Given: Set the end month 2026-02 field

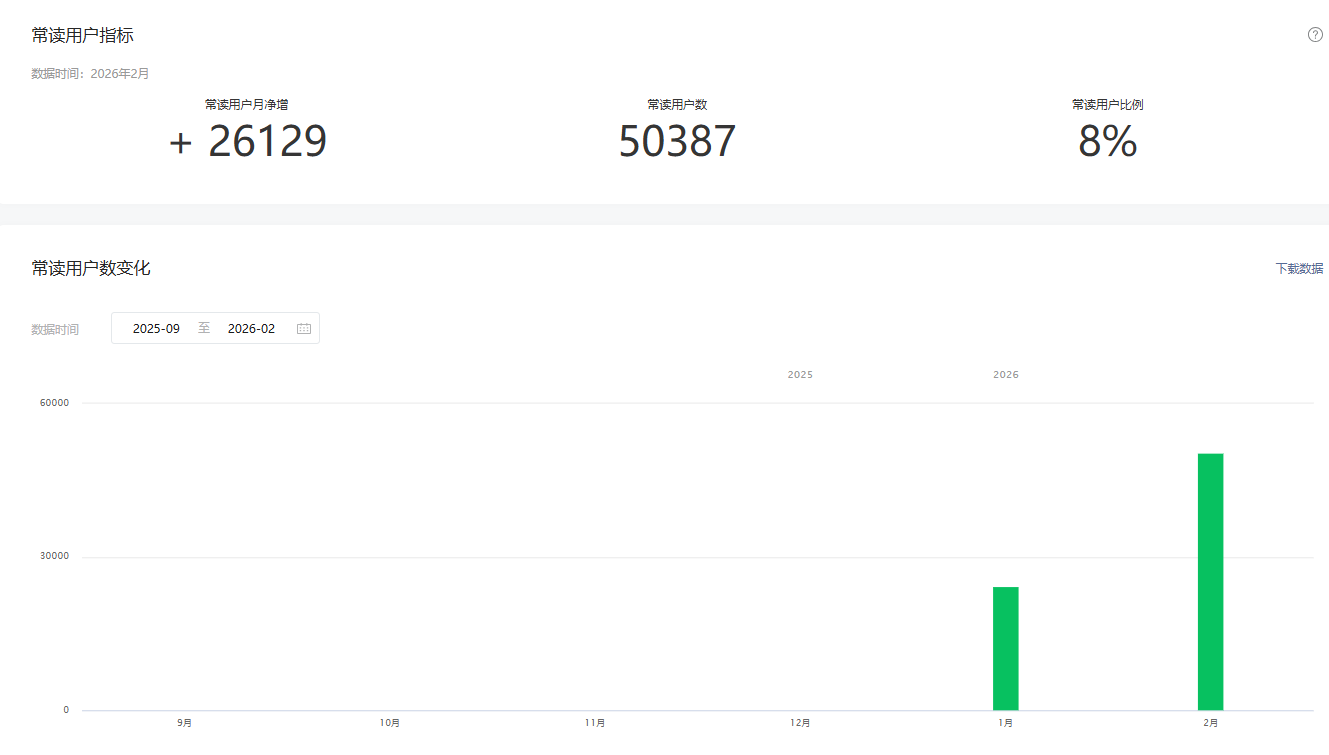Looking at the screenshot, I should coord(251,328).
